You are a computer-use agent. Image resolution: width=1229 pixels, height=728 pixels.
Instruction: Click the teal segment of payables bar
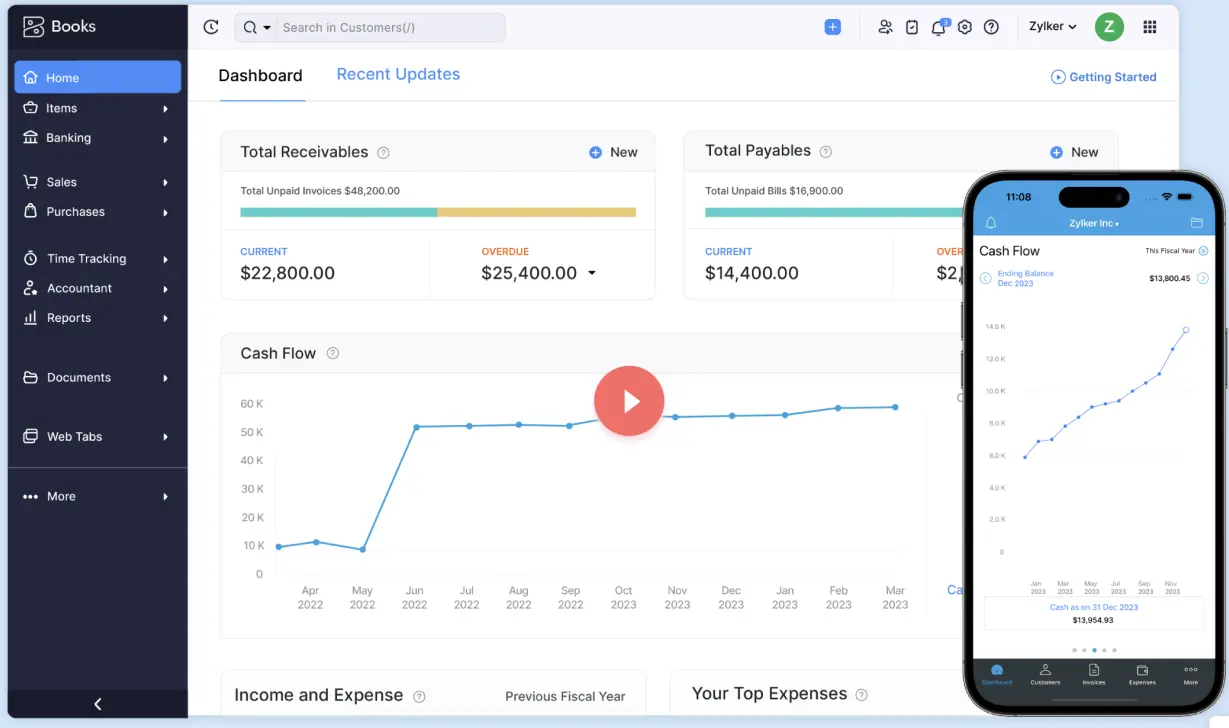coord(834,212)
